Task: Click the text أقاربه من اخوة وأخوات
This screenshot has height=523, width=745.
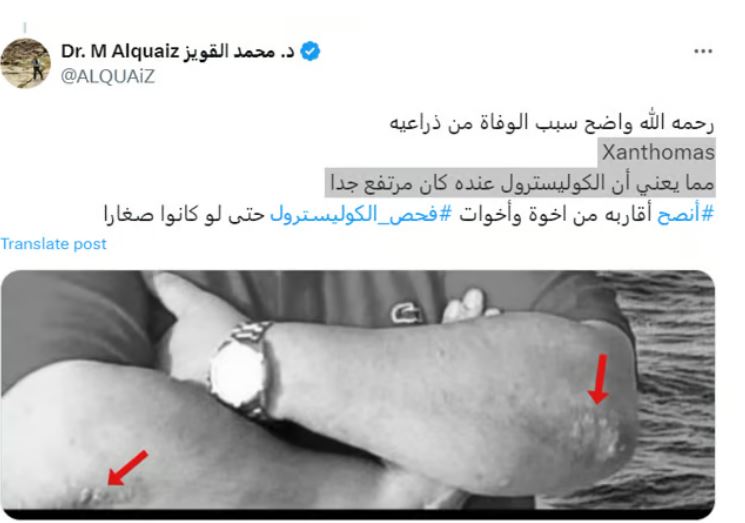Action: (x=555, y=215)
